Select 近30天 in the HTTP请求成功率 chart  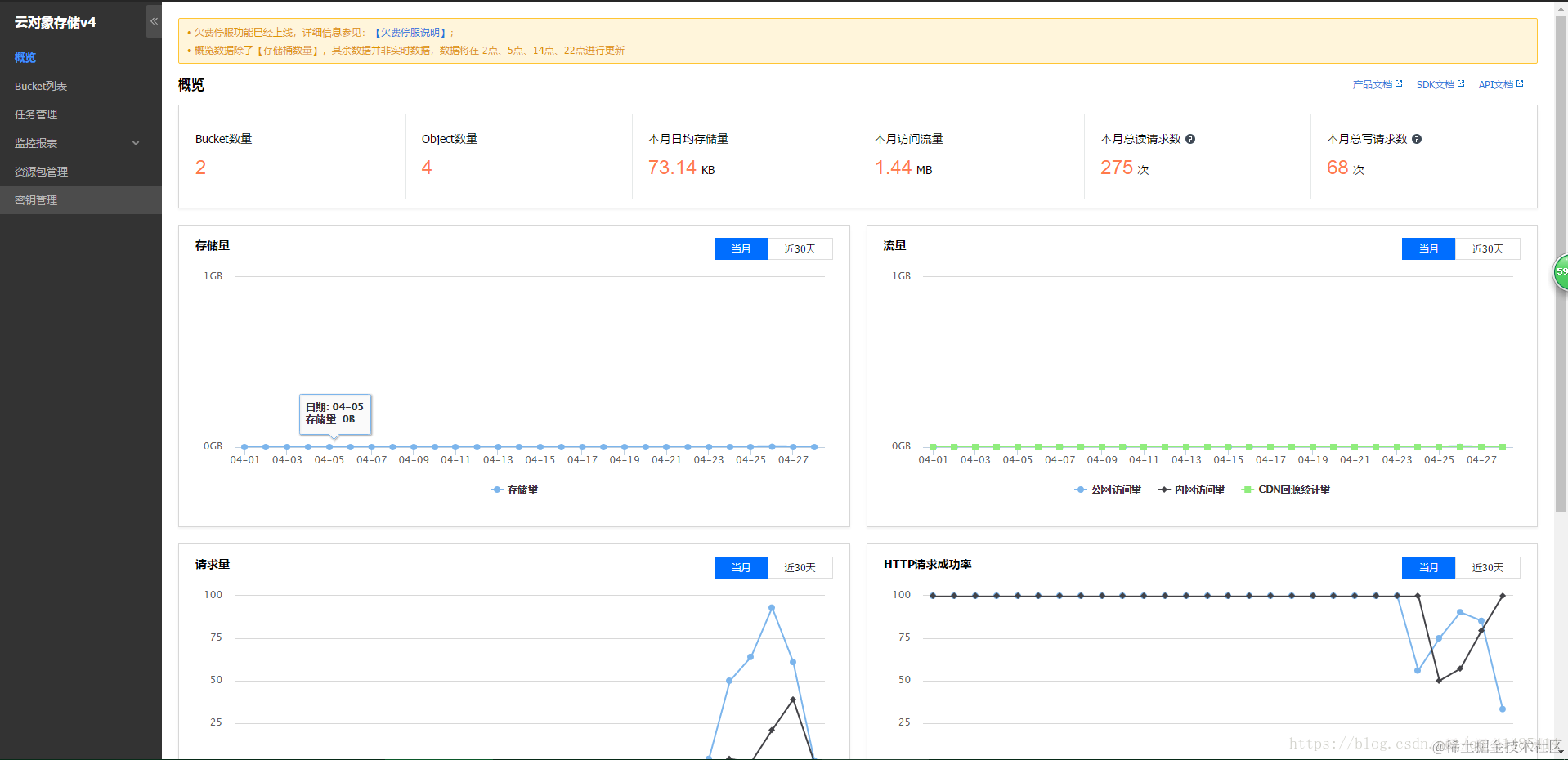point(1487,567)
